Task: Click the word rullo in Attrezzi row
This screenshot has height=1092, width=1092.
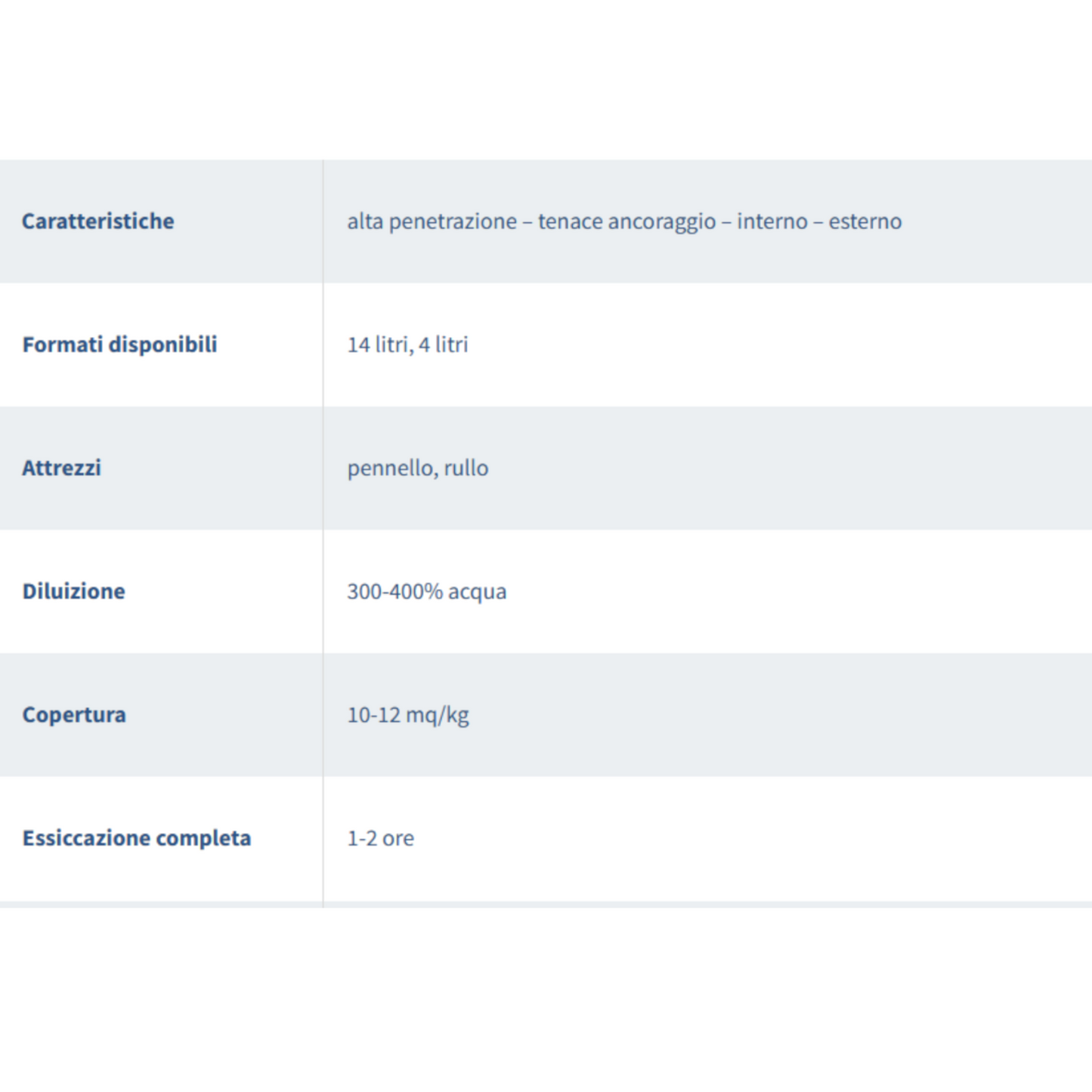Action: pyautogui.click(x=466, y=469)
